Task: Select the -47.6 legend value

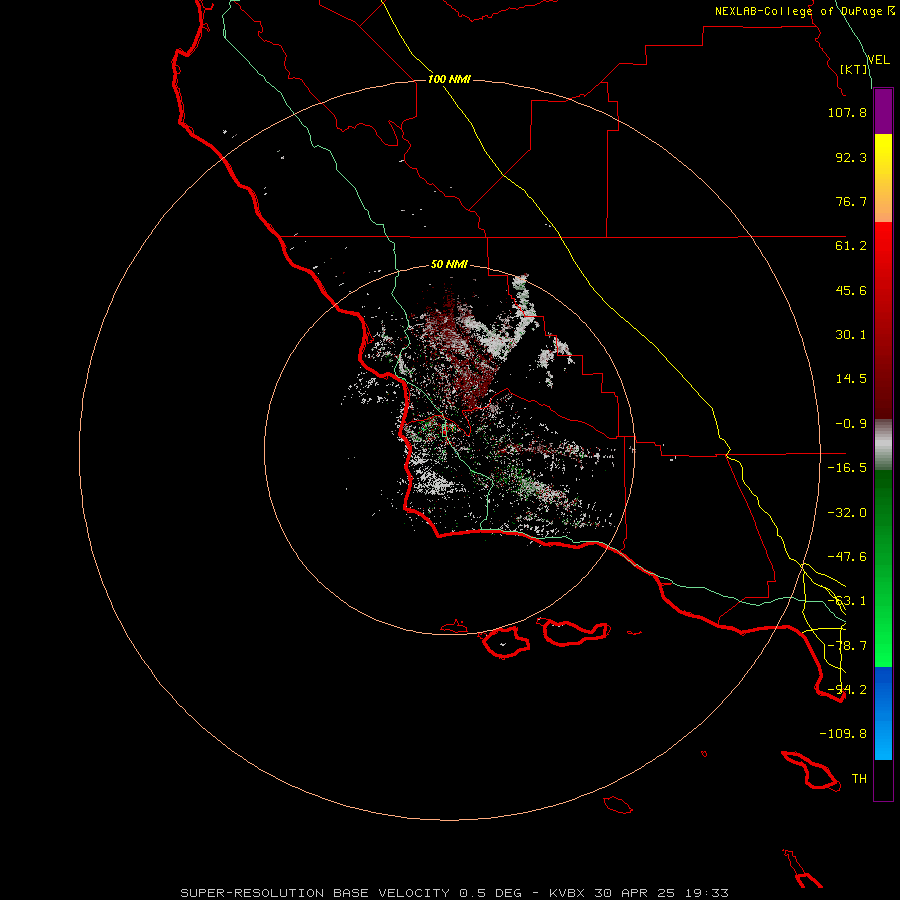Action: click(x=847, y=557)
